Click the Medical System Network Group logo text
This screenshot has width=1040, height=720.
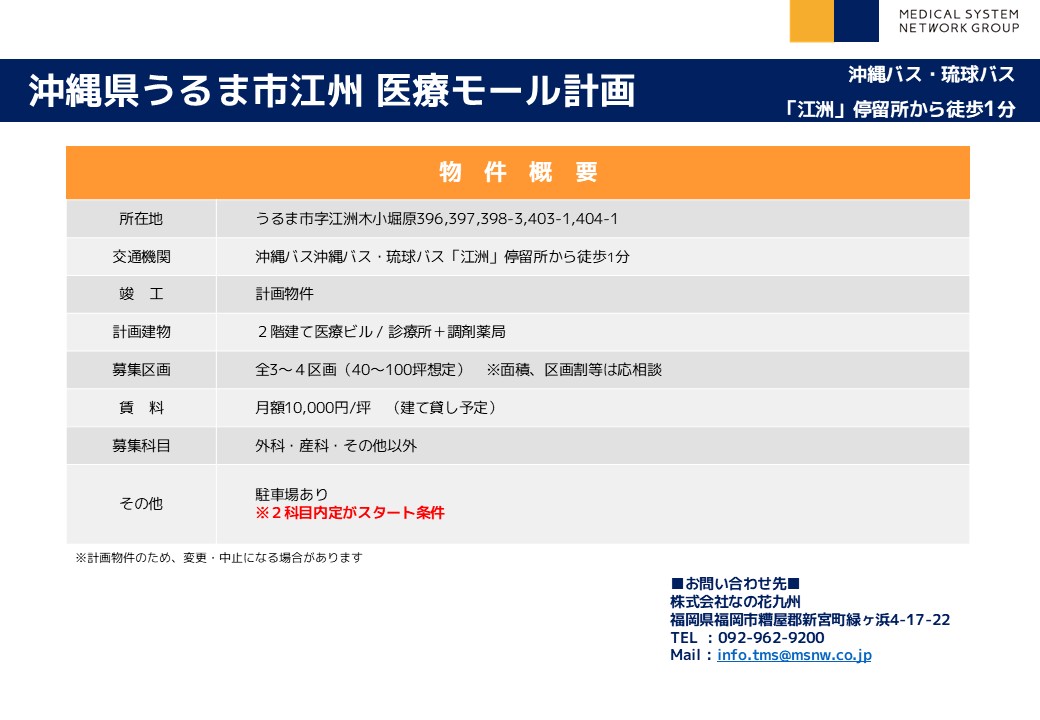click(x=959, y=21)
